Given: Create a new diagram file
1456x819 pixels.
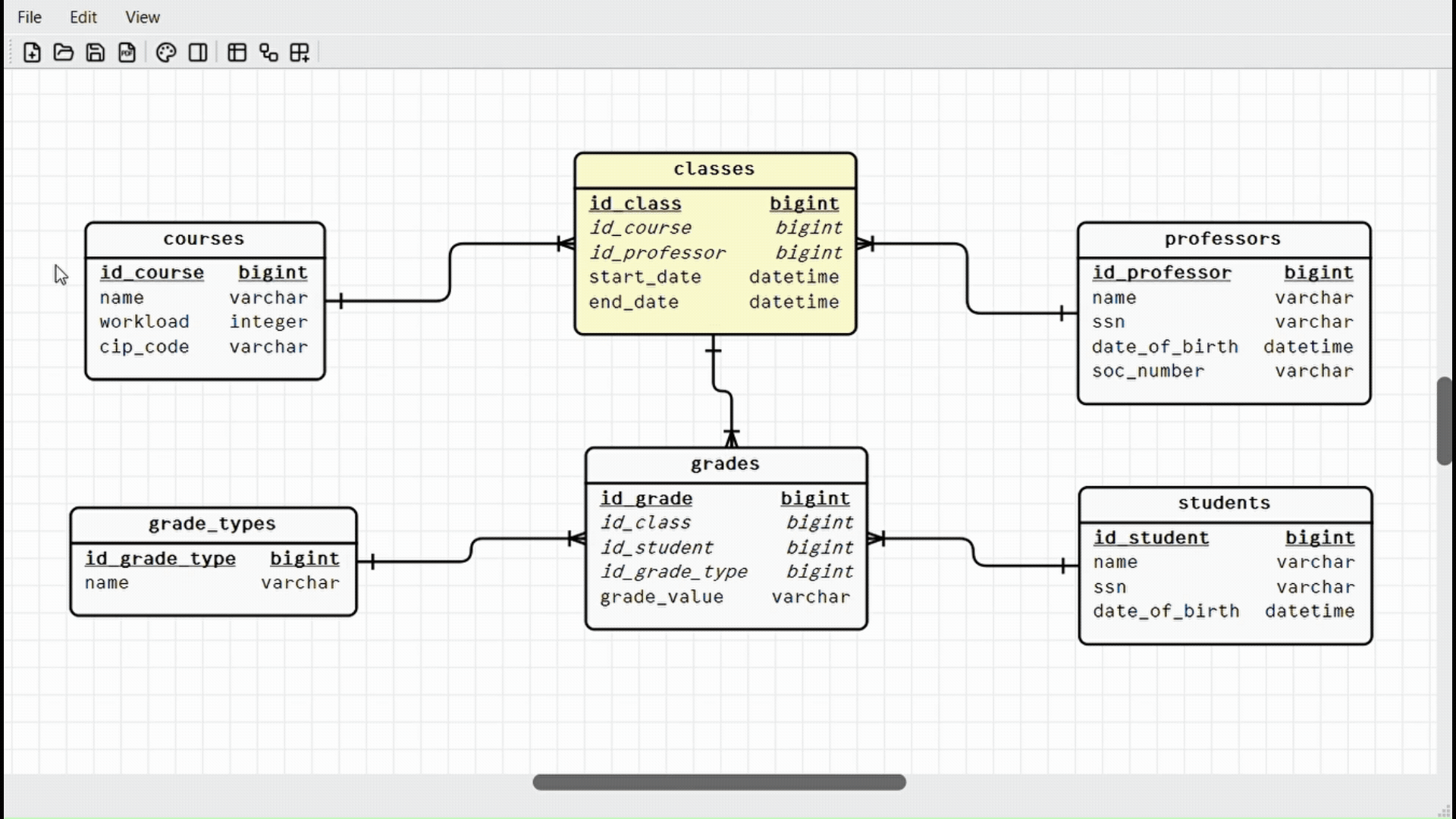Looking at the screenshot, I should click(x=32, y=52).
